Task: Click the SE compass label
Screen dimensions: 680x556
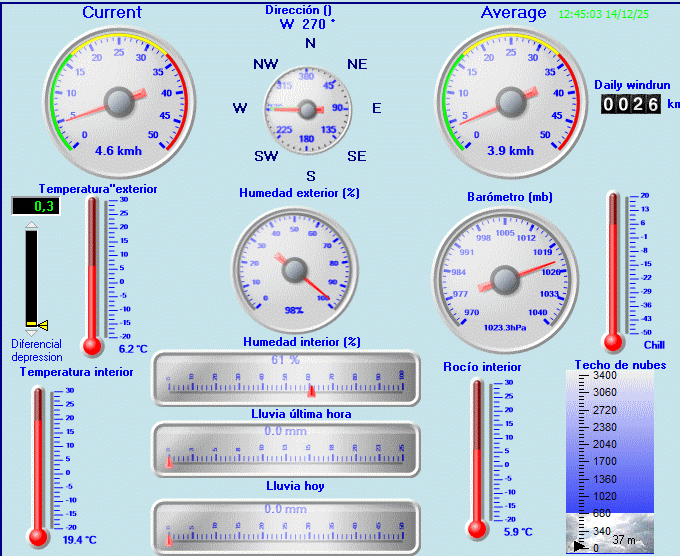Action: [x=356, y=156]
